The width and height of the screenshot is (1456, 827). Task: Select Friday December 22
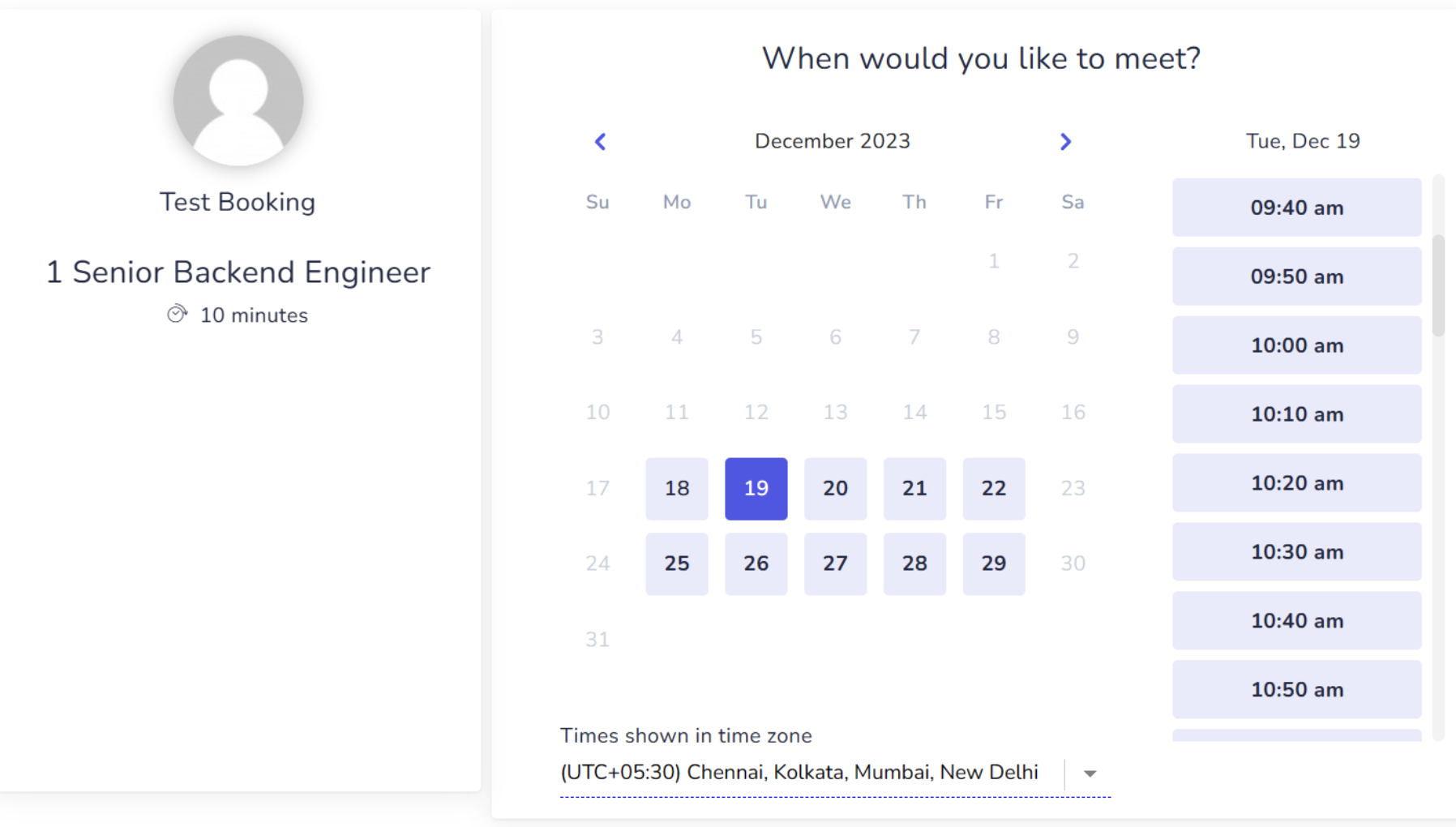point(994,488)
